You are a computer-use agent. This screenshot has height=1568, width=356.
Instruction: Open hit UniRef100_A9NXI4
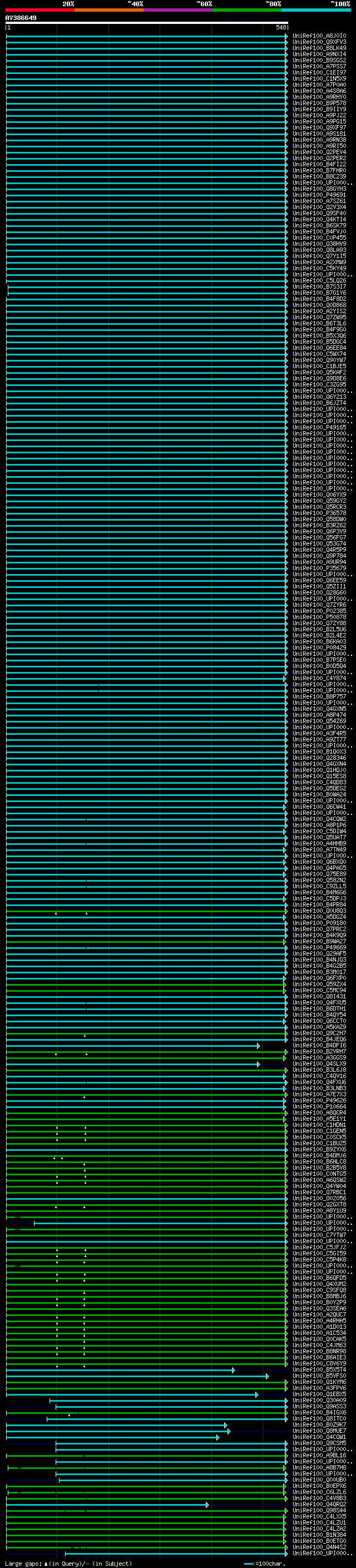[319, 54]
